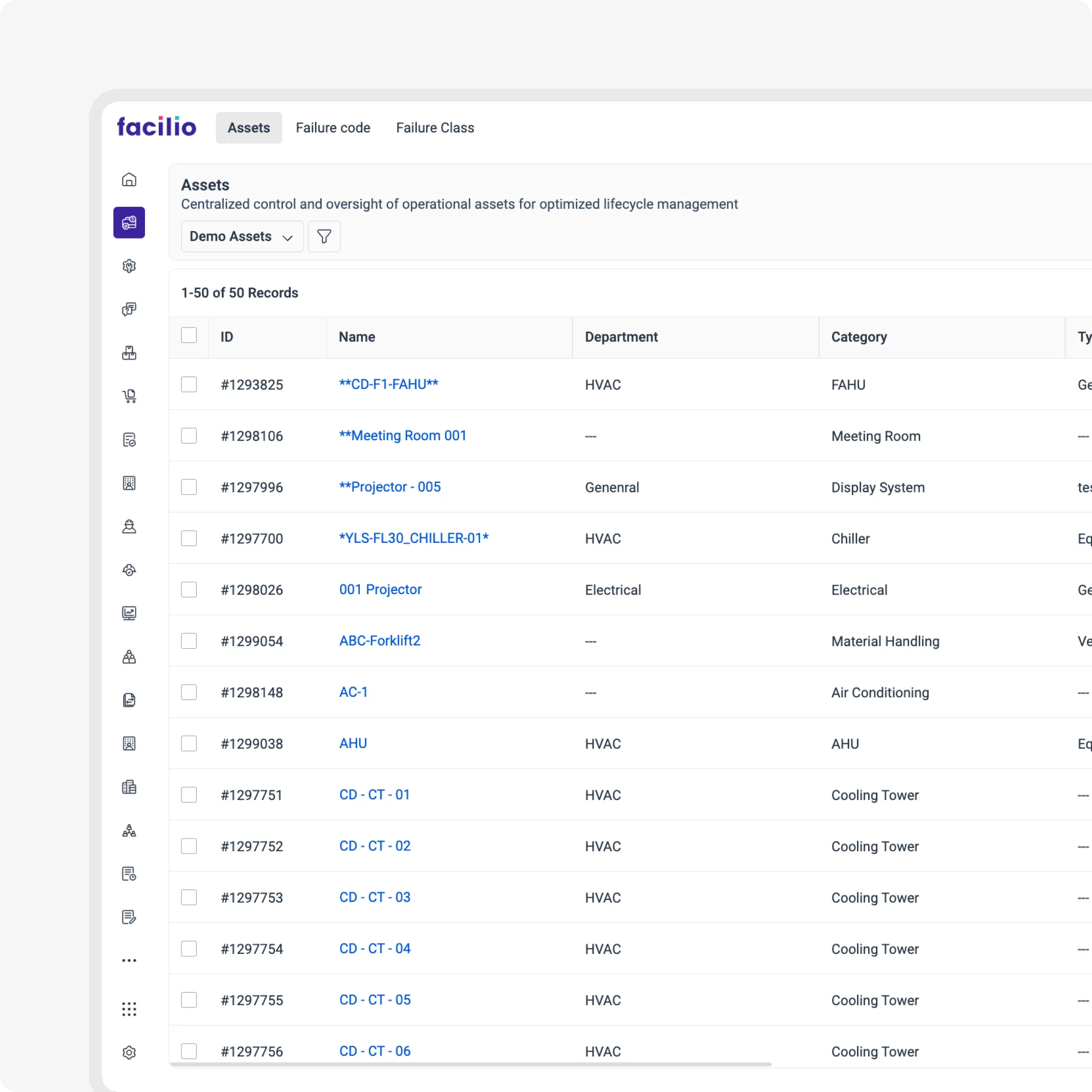Open the asset link AC-1
This screenshot has width=1092, height=1092.
coord(353,692)
